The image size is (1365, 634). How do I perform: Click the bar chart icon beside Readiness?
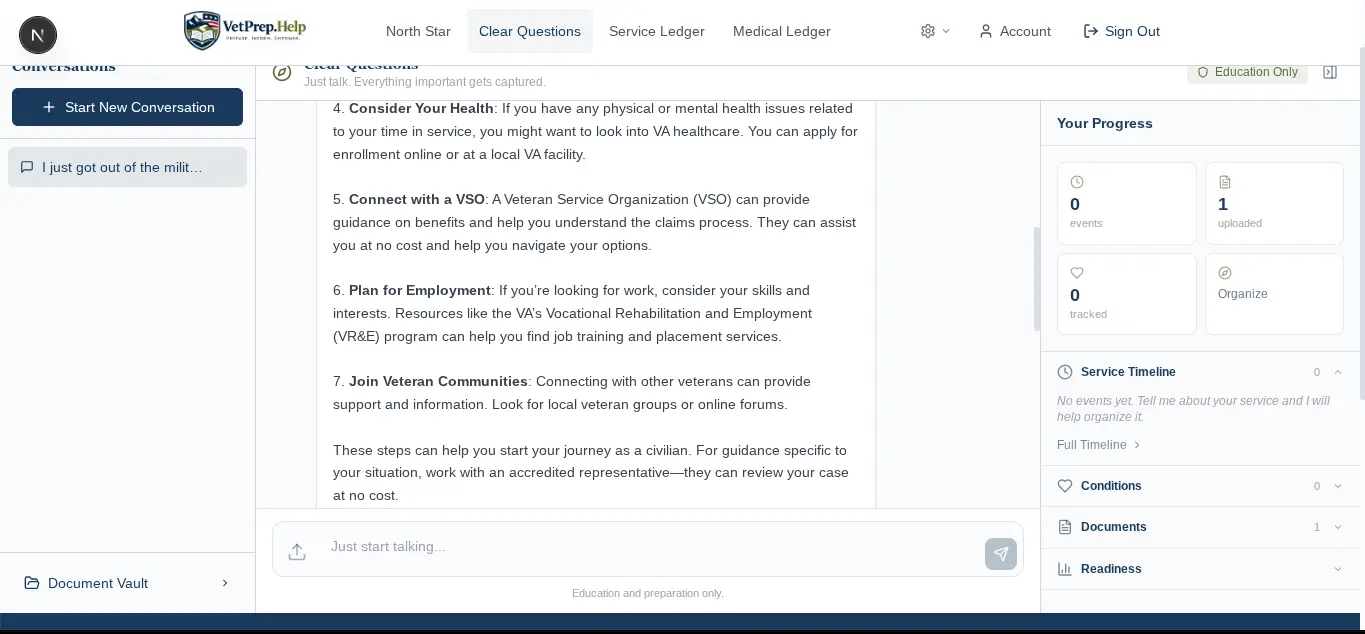[x=1064, y=569]
